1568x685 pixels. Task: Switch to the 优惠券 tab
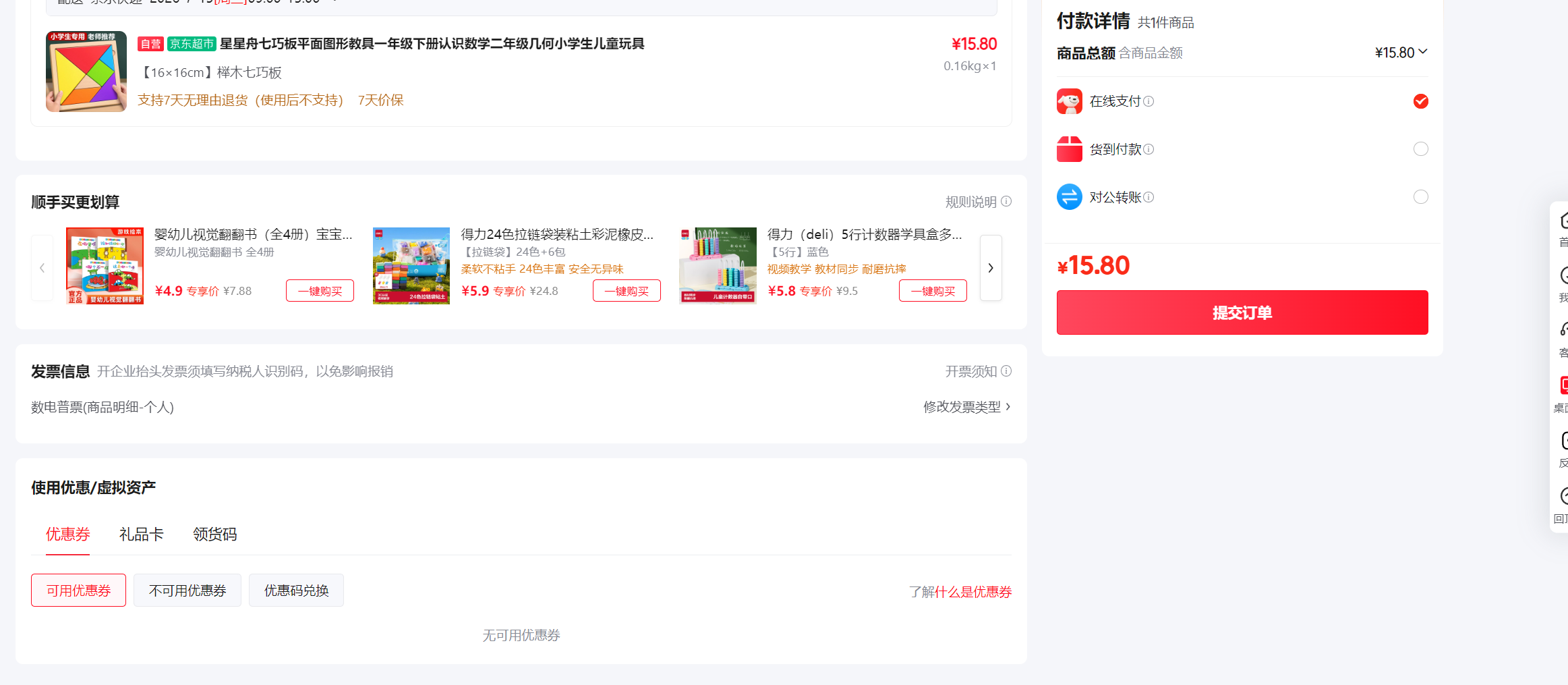[68, 535]
